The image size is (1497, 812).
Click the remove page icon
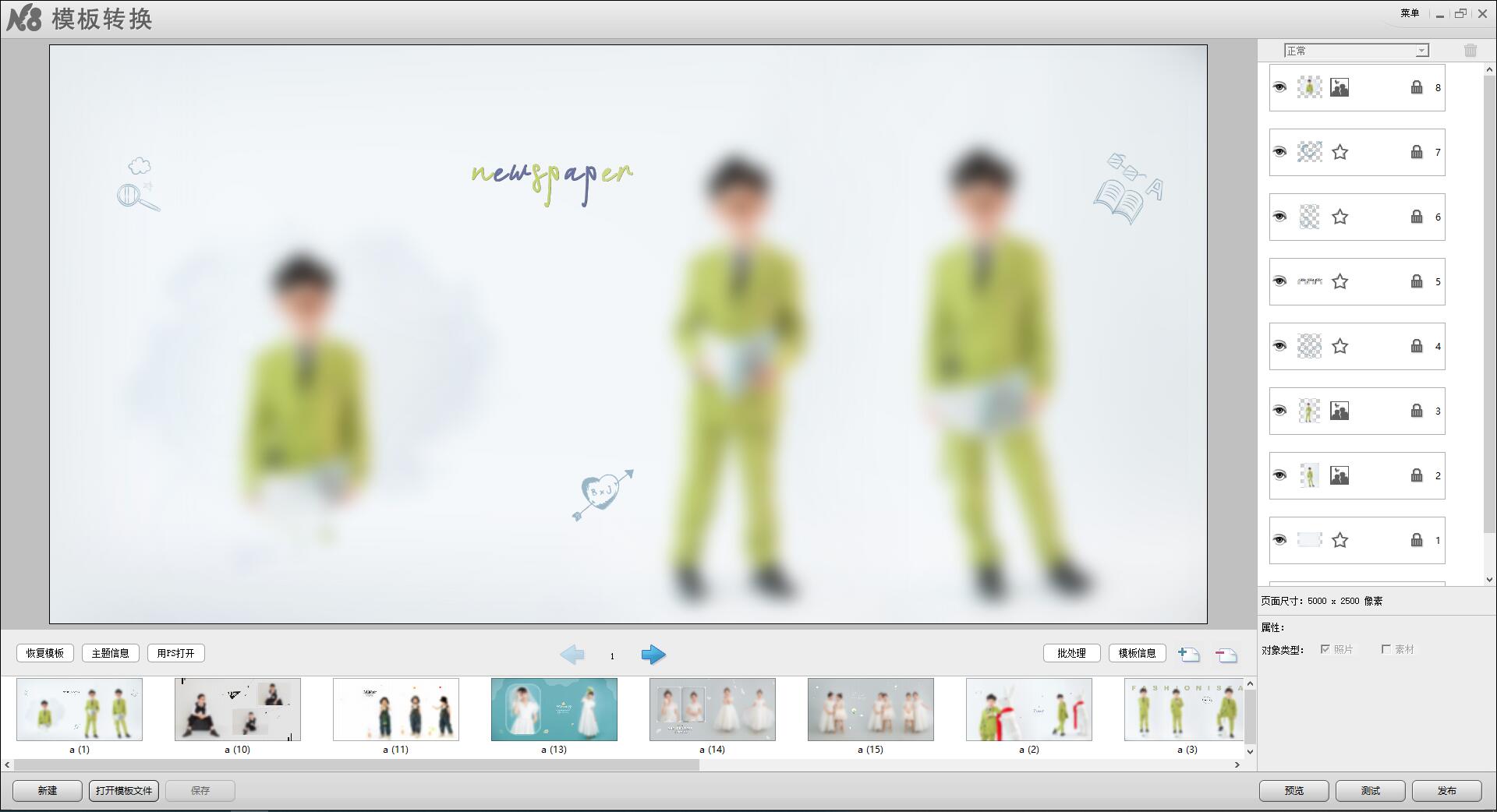coord(1226,655)
